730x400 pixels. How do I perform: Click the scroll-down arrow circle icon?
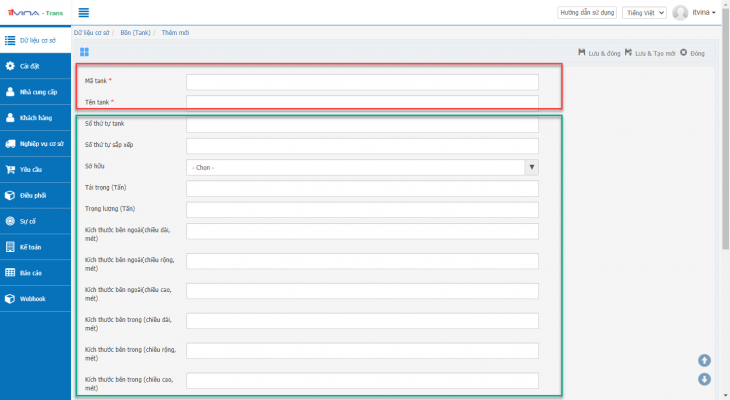tap(704, 379)
